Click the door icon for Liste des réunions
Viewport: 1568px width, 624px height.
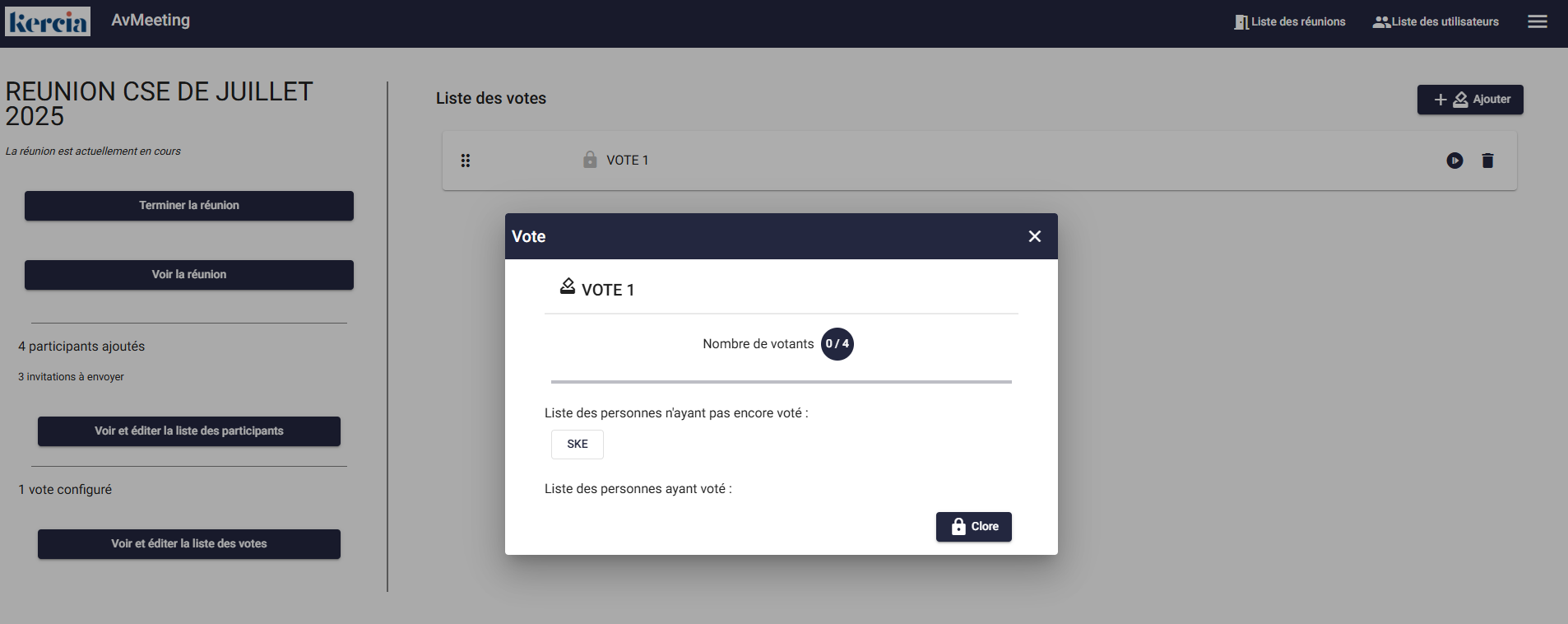point(1241,22)
